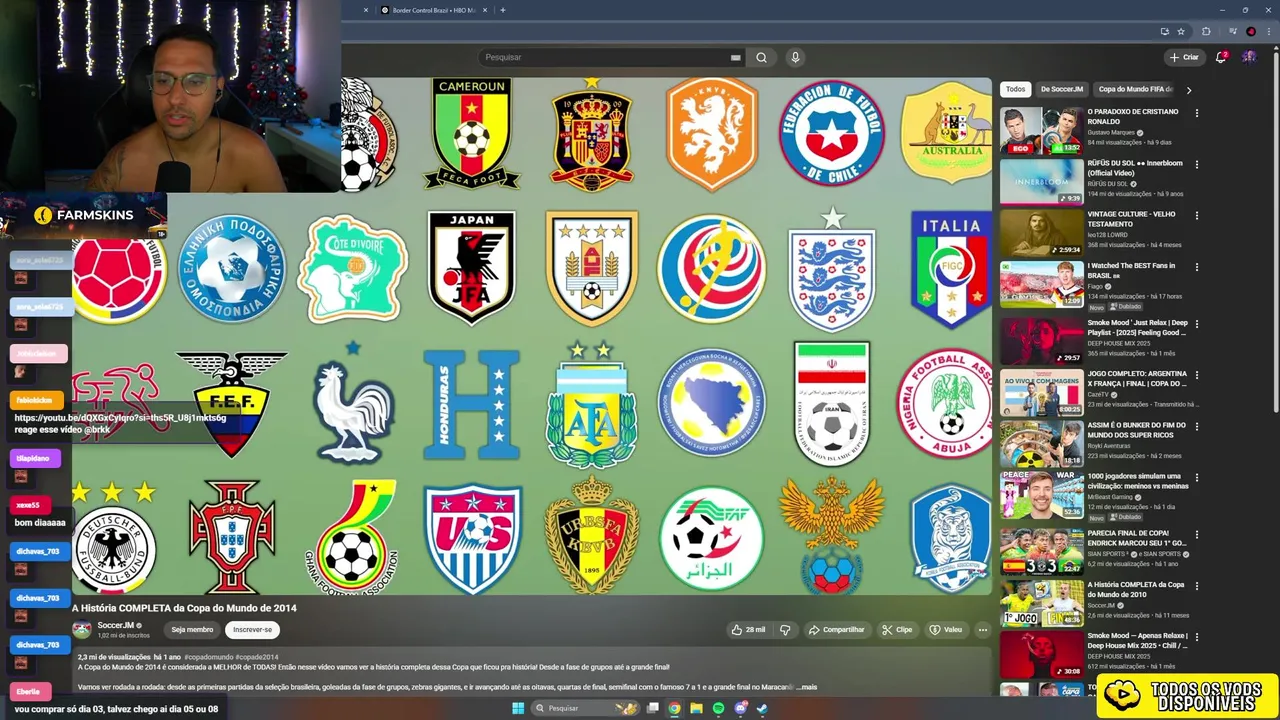Open more actions menu next to Valeu
Screen dimensions: 1280x720
click(983, 630)
